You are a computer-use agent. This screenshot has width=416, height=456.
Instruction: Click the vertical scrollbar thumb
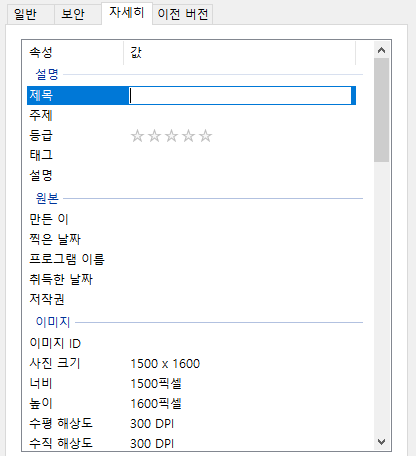pyautogui.click(x=382, y=110)
